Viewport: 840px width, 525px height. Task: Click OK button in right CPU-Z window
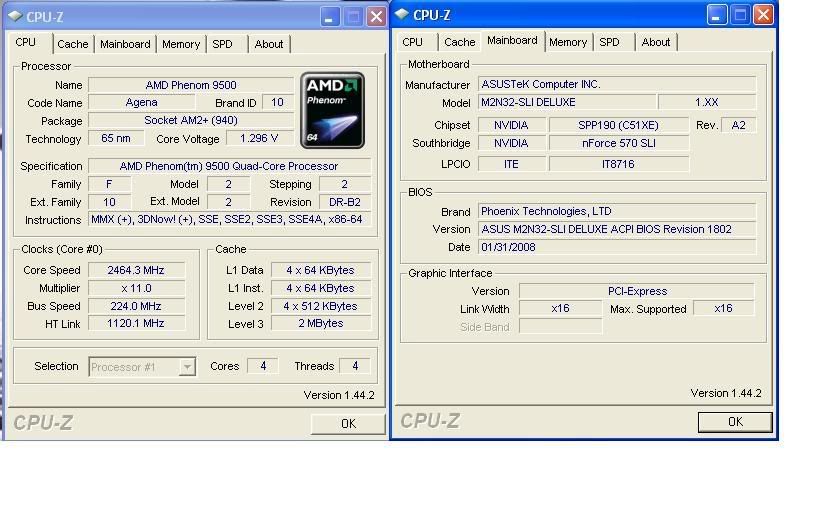point(735,422)
